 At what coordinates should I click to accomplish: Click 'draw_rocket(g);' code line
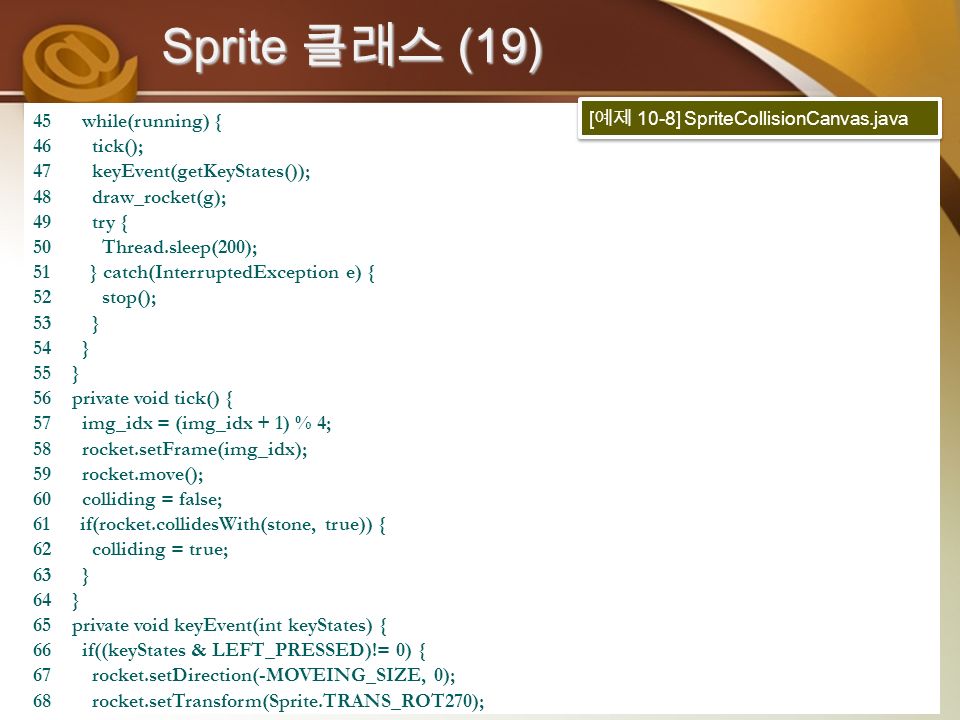pyautogui.click(x=159, y=197)
